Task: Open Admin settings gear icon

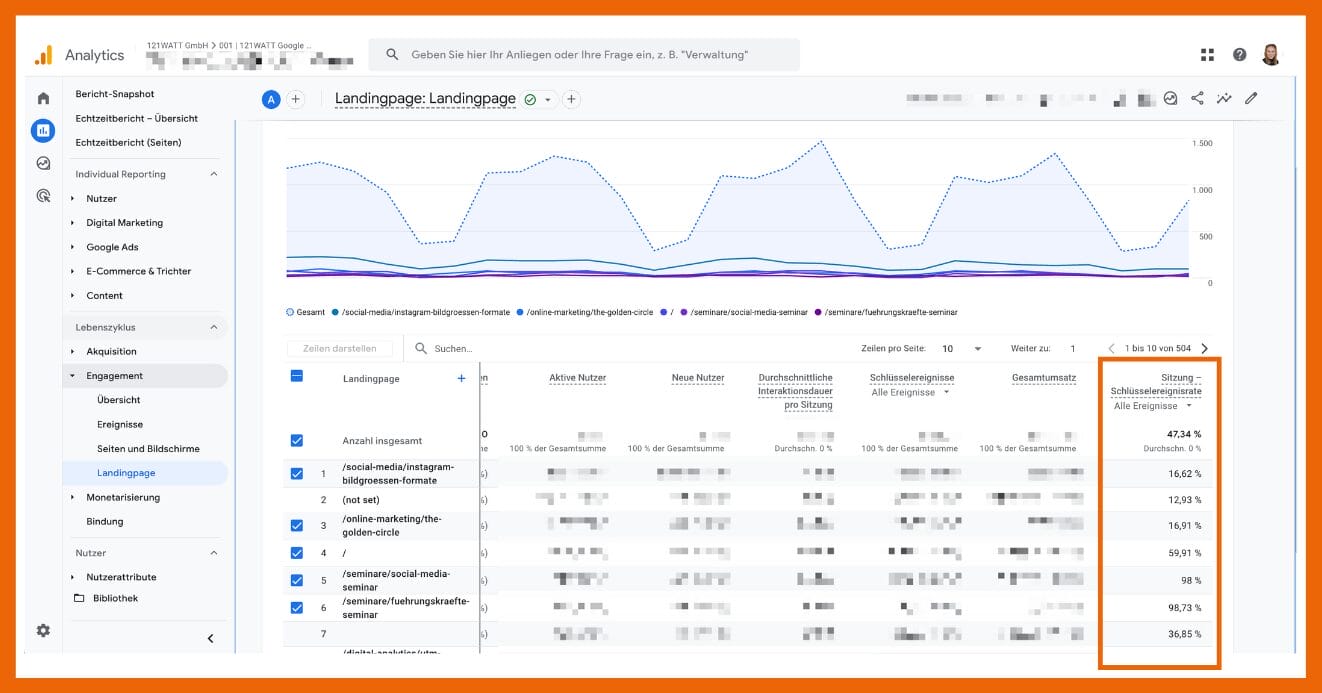Action: (x=43, y=630)
